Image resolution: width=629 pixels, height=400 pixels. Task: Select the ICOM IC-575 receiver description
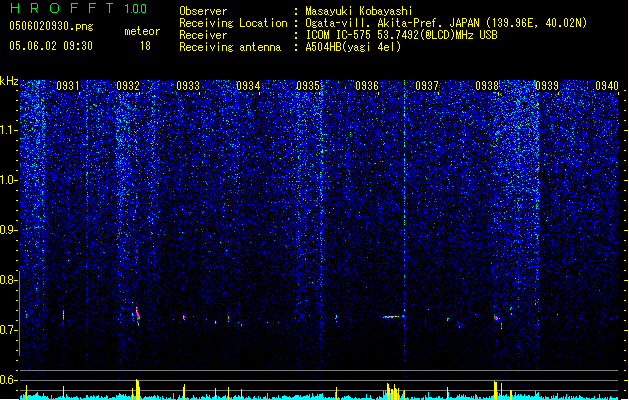tap(401, 35)
